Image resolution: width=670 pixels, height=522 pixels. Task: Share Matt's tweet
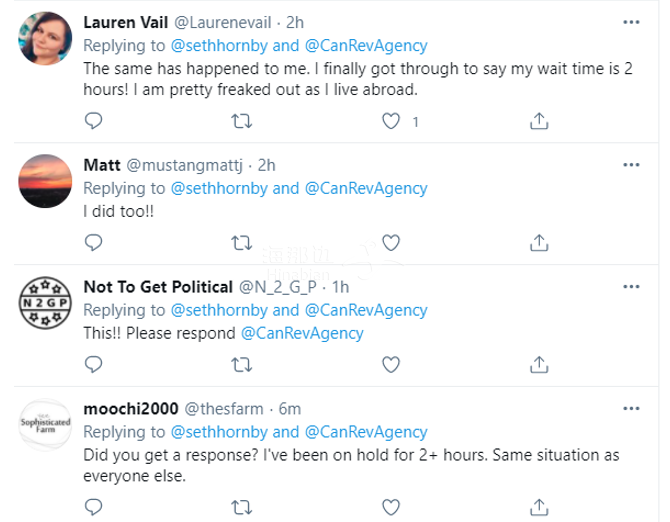click(538, 242)
